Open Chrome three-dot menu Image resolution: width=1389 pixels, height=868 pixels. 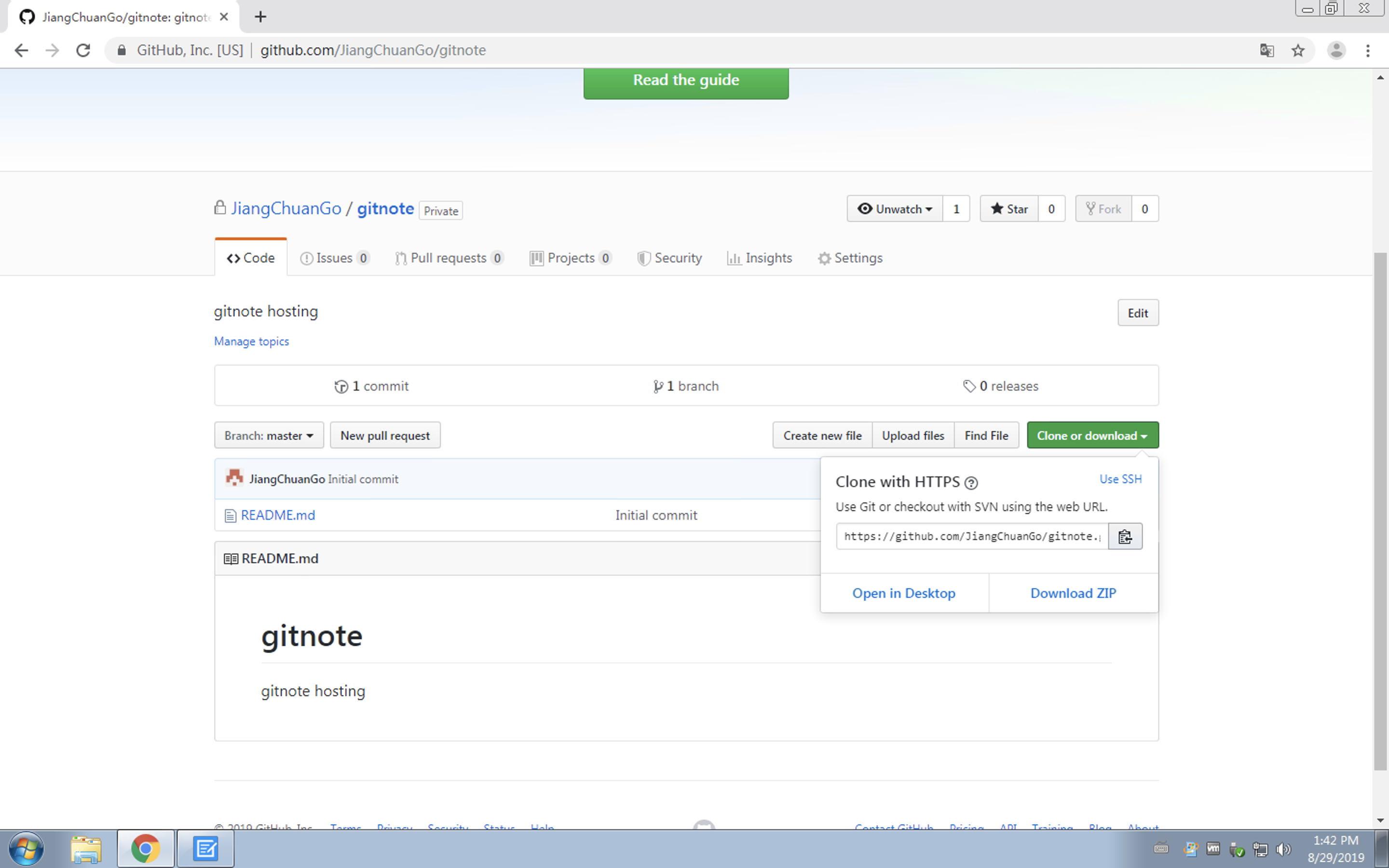pos(1368,51)
